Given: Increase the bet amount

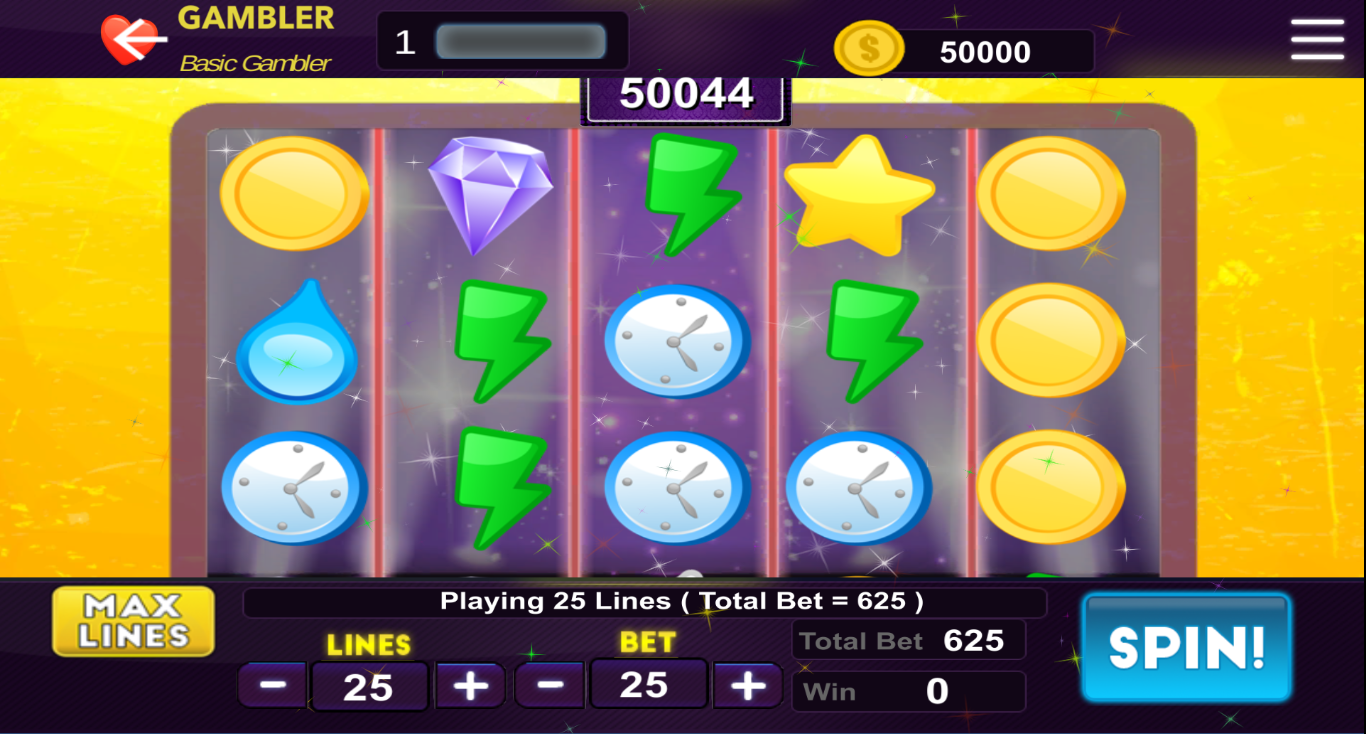Looking at the screenshot, I should click(x=747, y=686).
